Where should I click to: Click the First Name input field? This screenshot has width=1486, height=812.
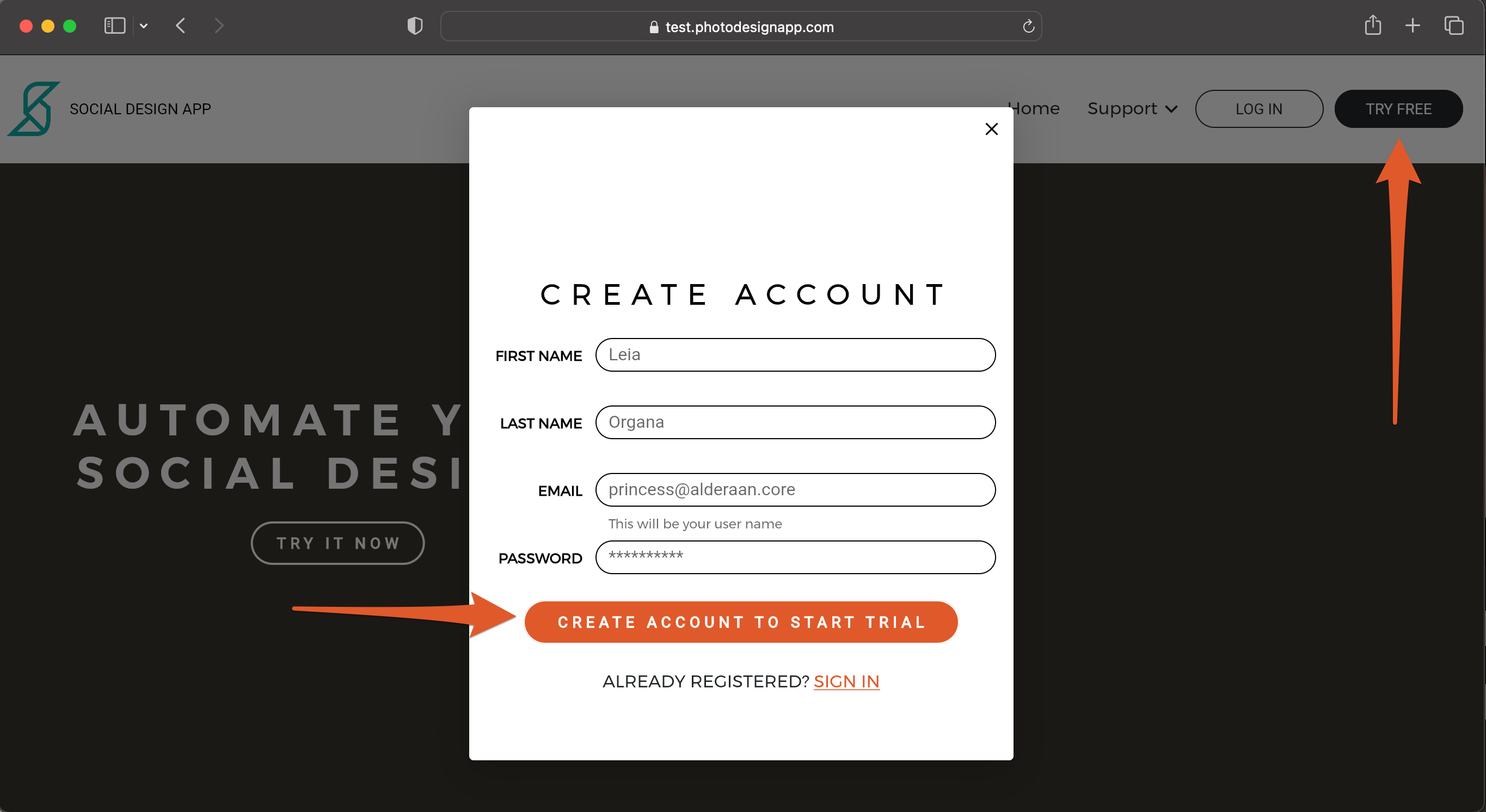pos(794,354)
